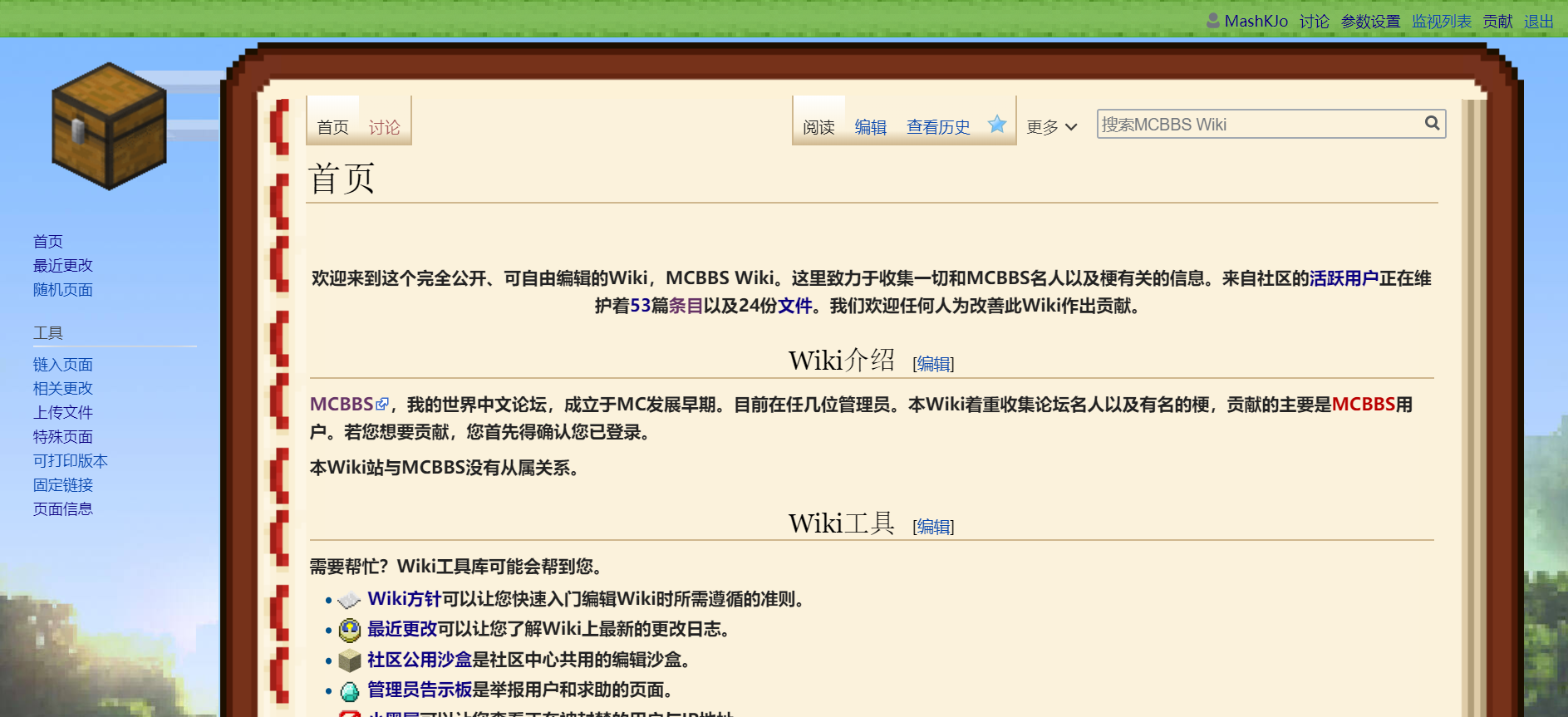
Task: Open 固定链接 tool link
Action: point(63,485)
